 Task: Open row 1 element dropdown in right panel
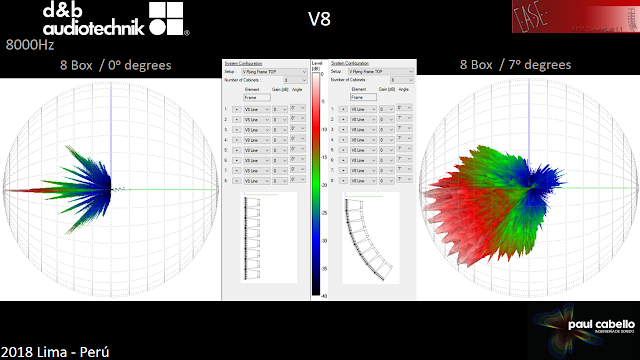click(363, 109)
